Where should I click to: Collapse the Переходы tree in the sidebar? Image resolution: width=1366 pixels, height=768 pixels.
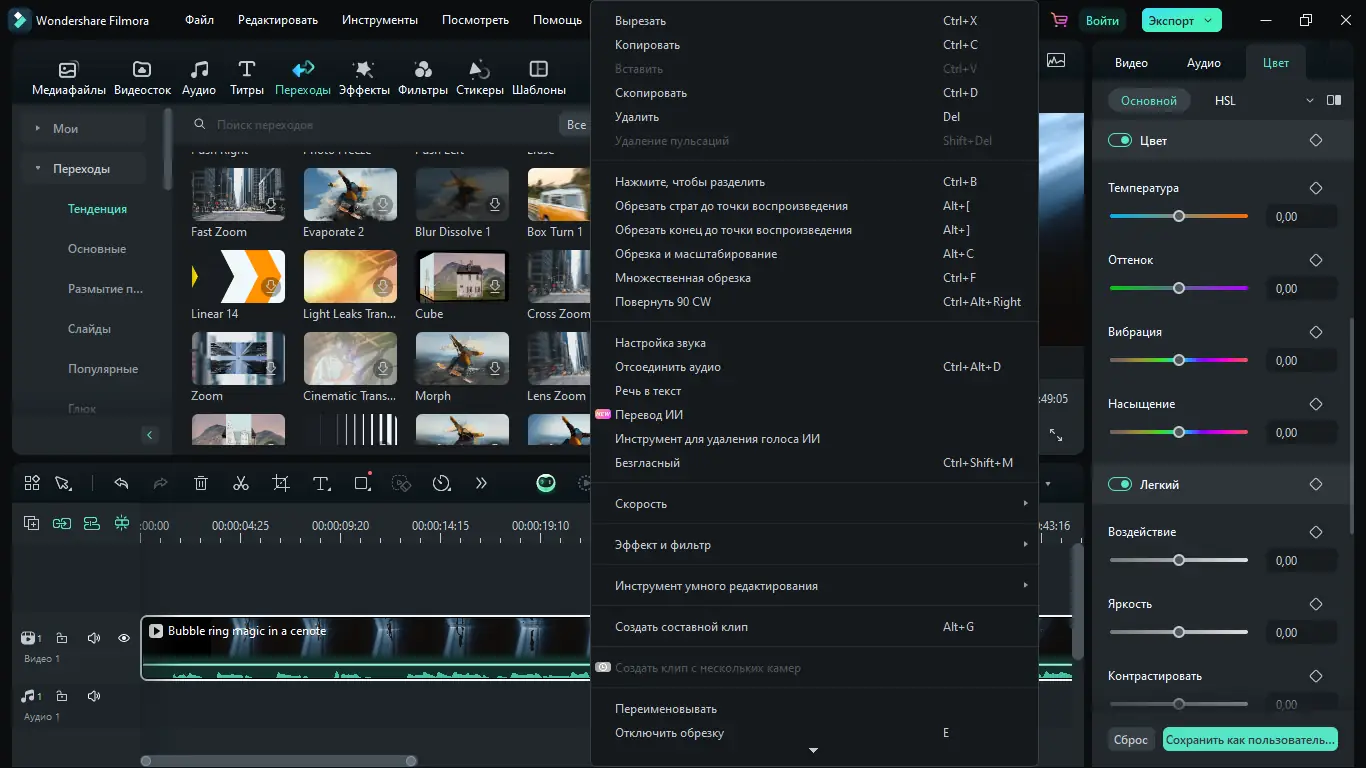click(38, 169)
